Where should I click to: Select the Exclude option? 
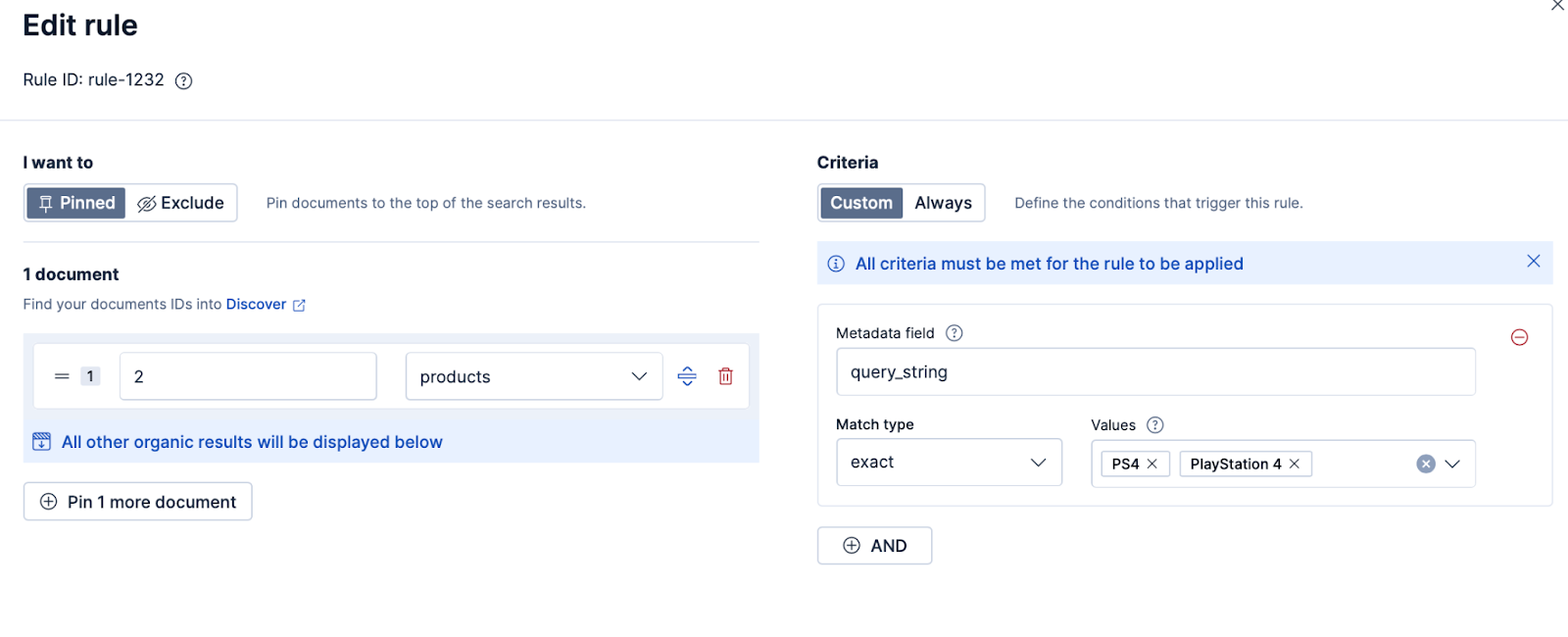(181, 203)
